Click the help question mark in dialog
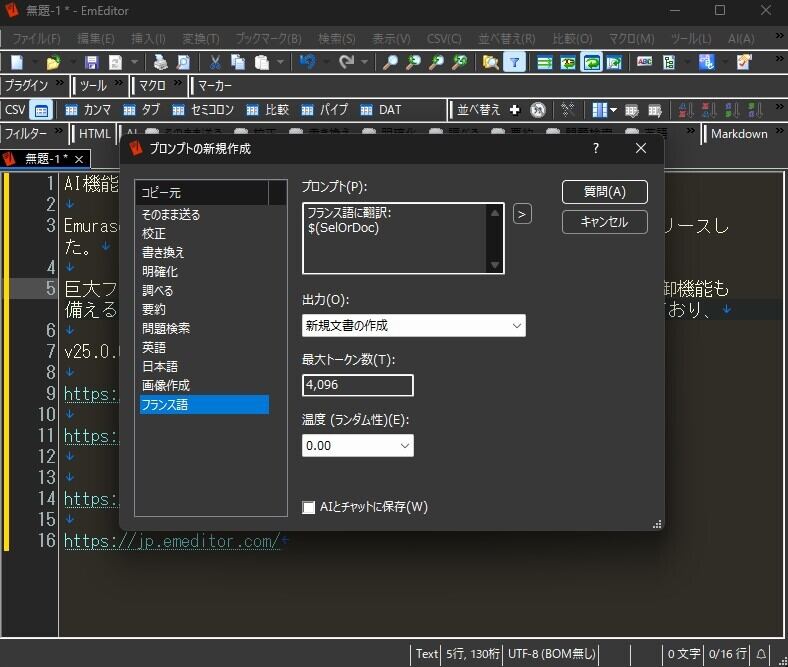Viewport: 788px width, 667px height. (x=596, y=148)
